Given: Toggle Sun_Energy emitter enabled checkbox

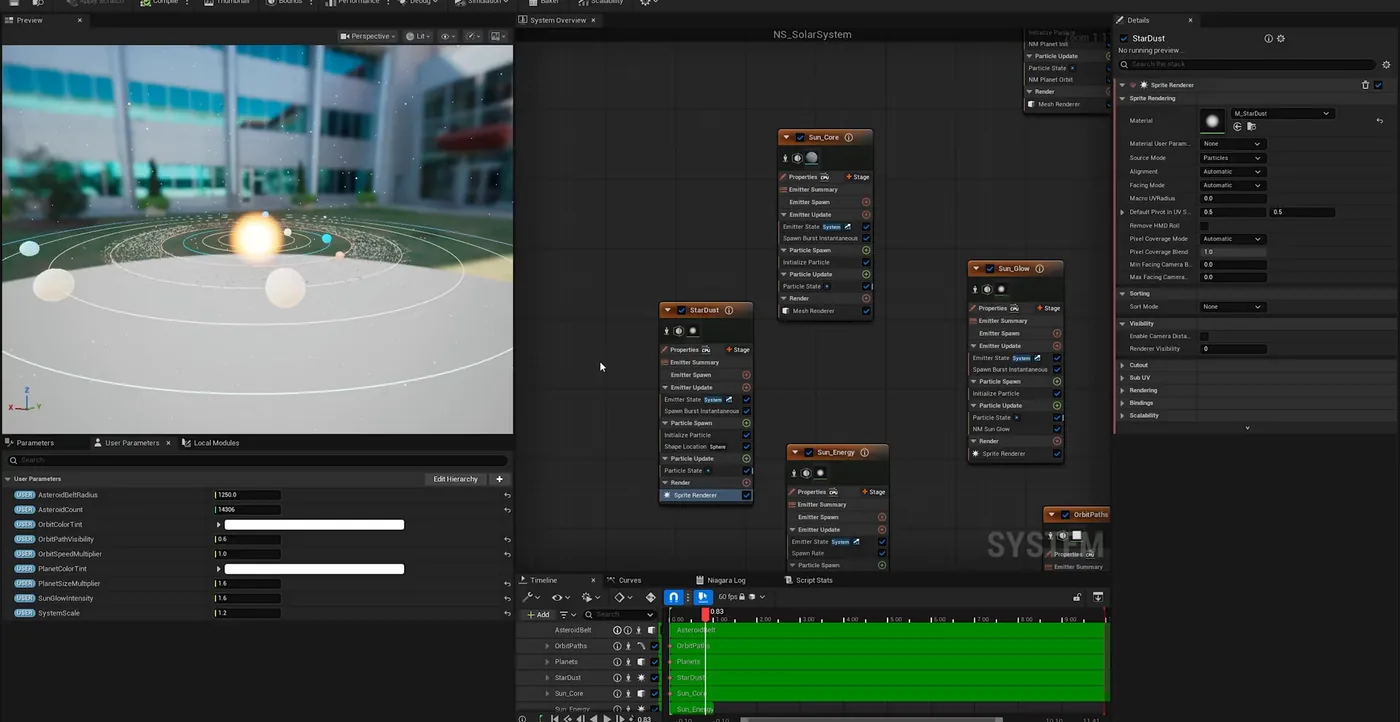Looking at the screenshot, I should (809, 452).
